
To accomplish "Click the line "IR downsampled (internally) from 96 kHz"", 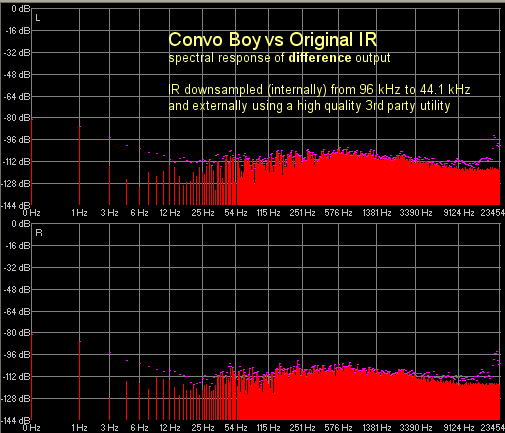I will 284,89.
